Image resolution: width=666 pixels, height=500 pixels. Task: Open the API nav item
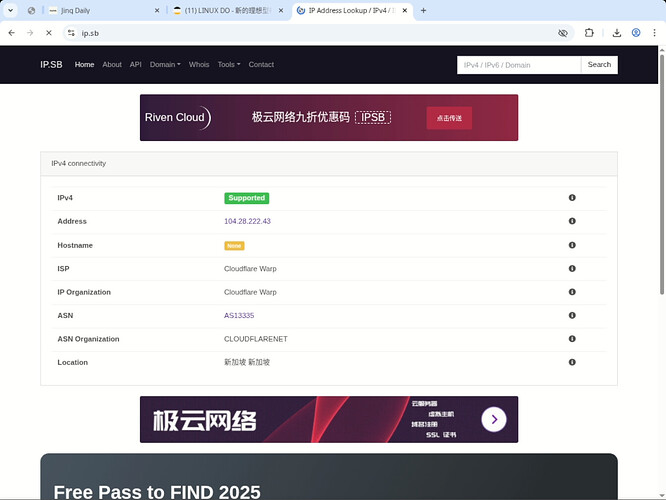click(135, 65)
